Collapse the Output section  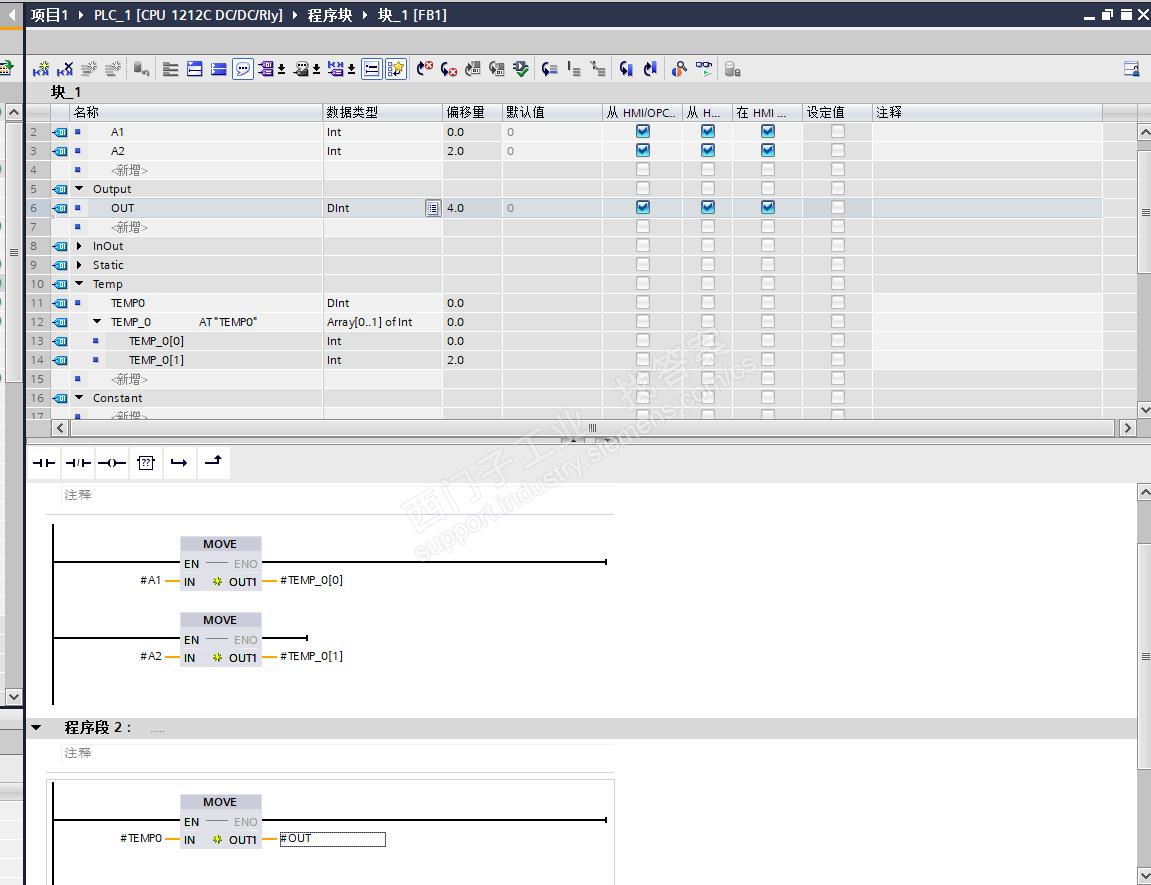[79, 189]
